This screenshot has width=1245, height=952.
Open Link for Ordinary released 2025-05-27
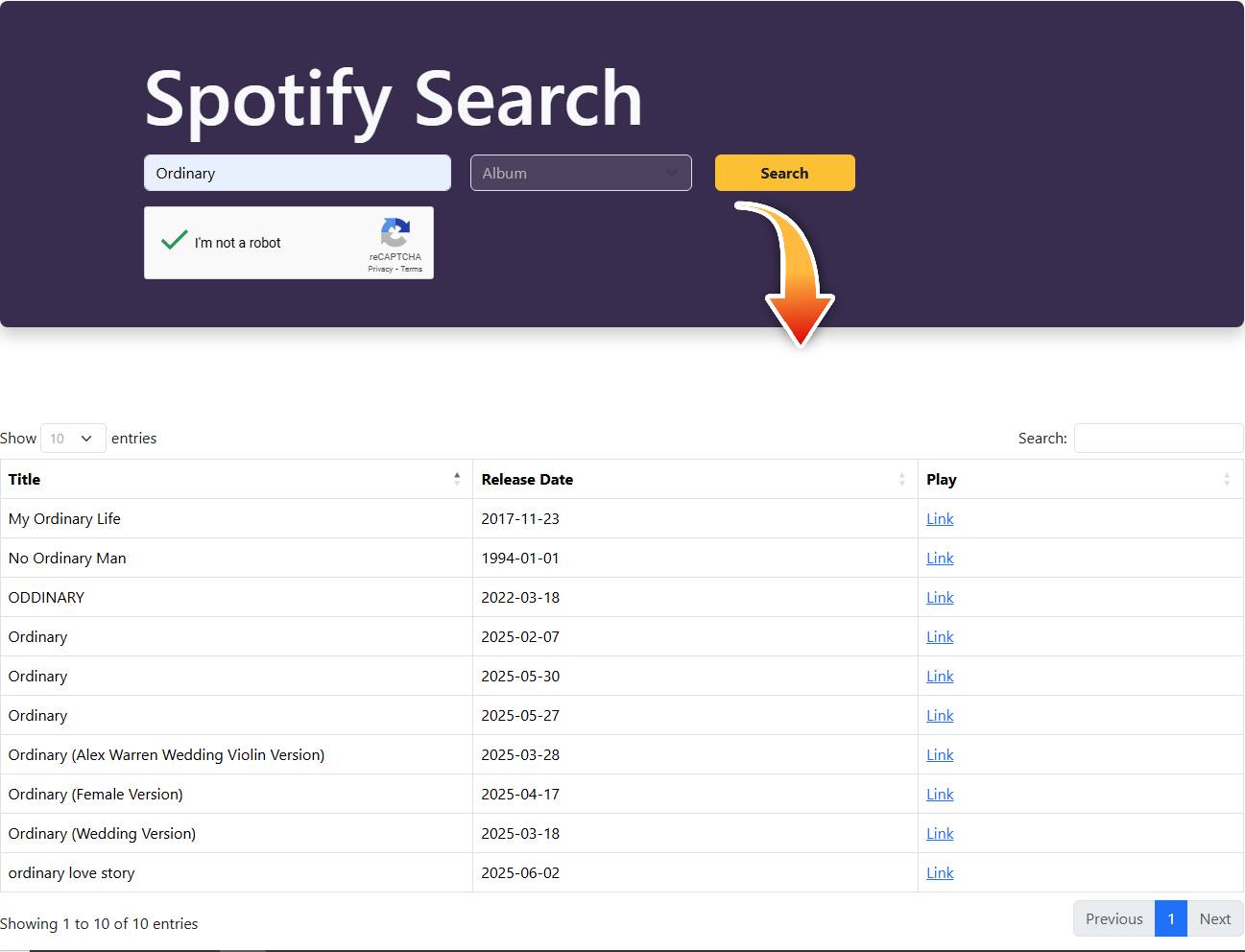pyautogui.click(x=940, y=715)
